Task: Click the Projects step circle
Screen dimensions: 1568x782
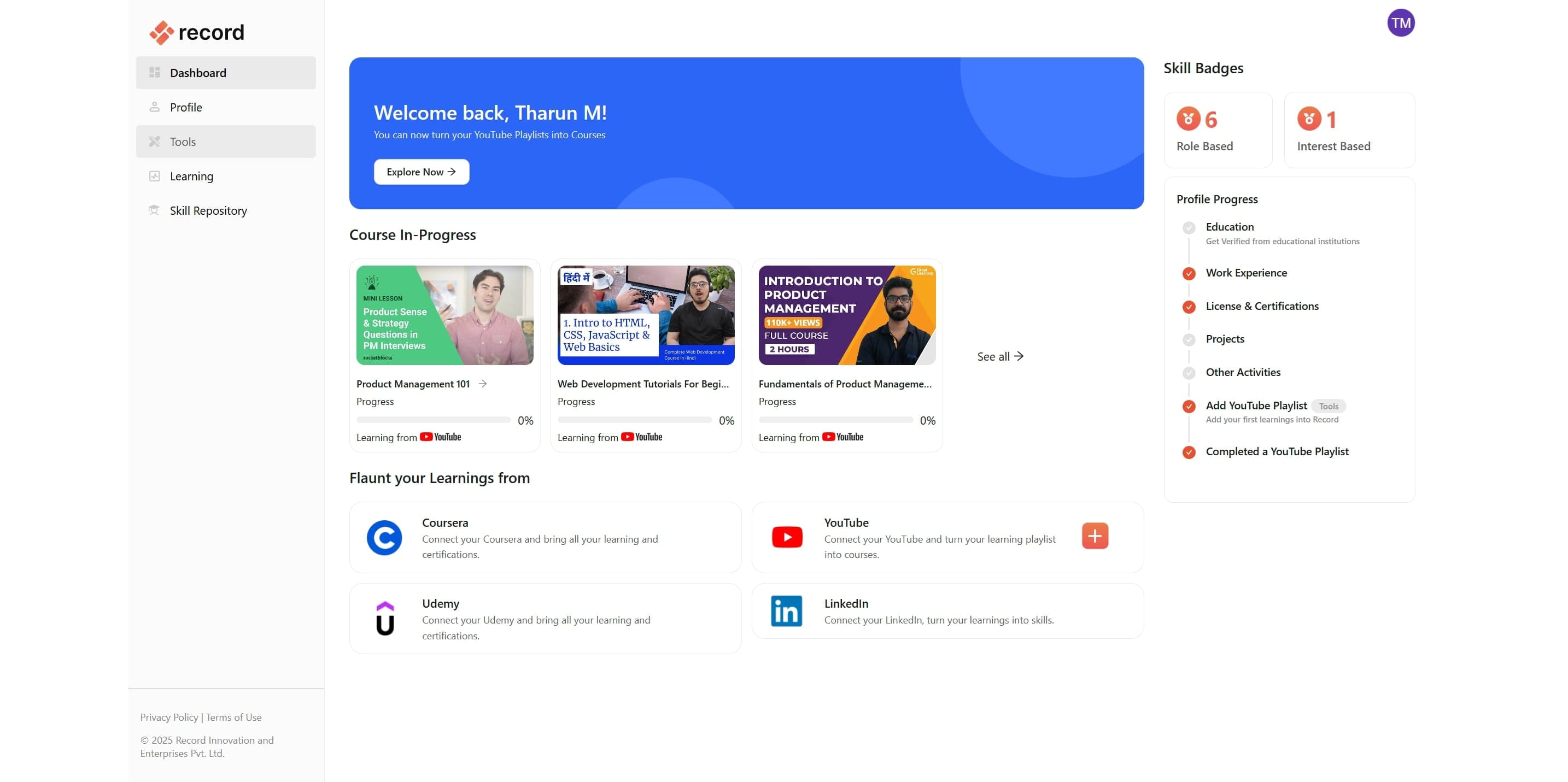Action: click(x=1189, y=340)
